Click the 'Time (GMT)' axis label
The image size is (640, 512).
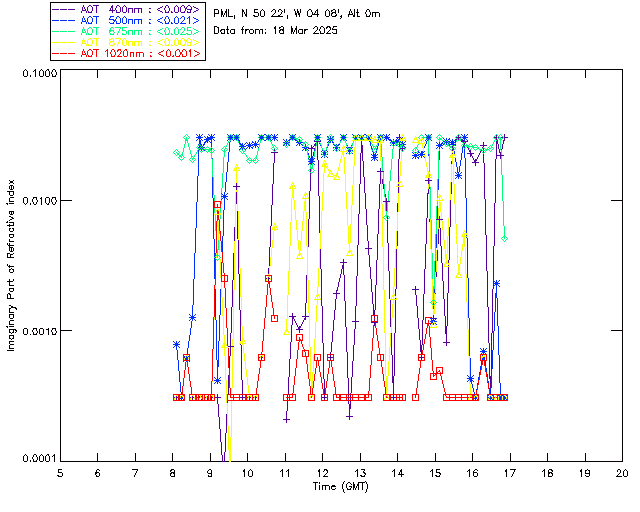[x=341, y=487]
